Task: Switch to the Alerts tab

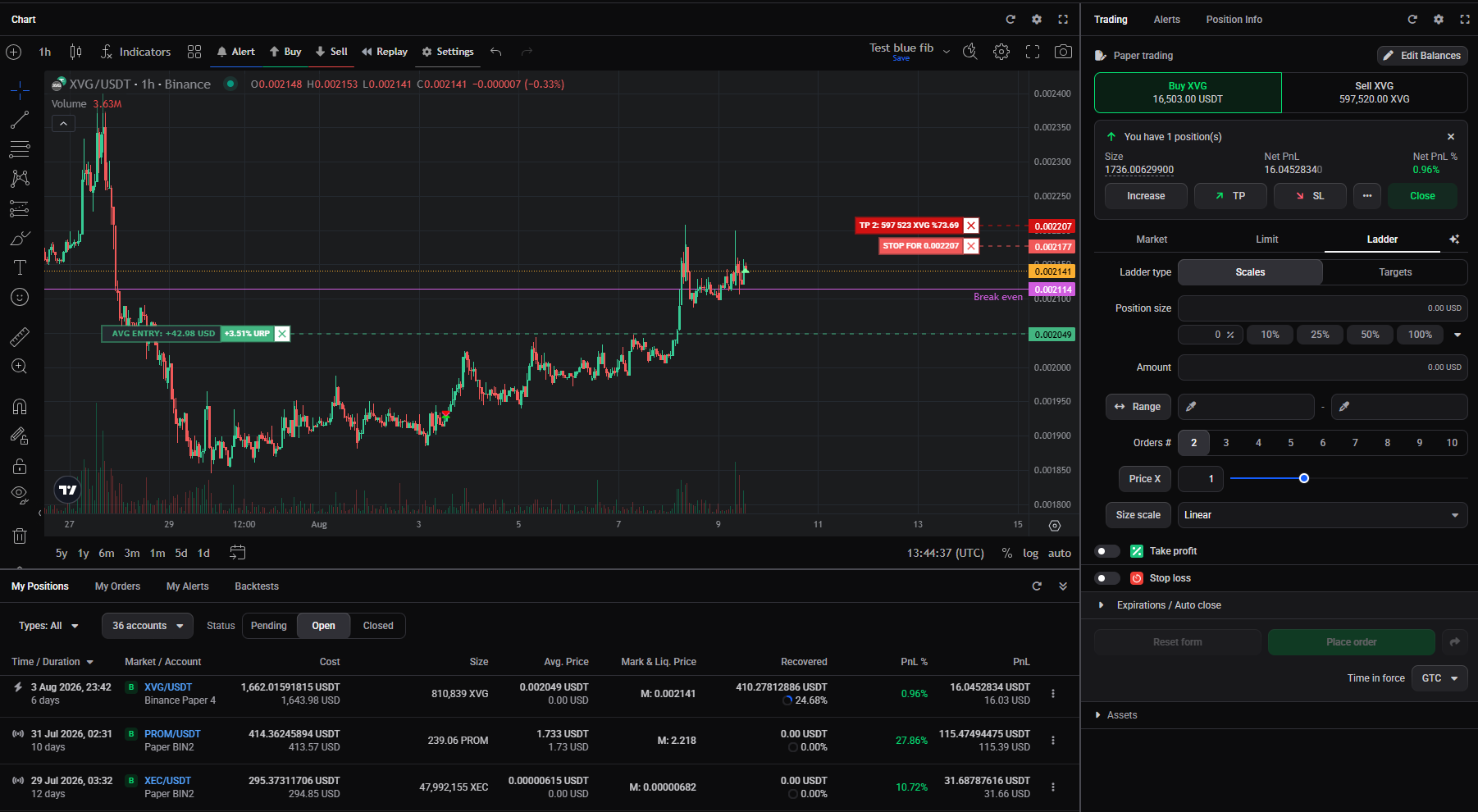Action: coord(1166,20)
